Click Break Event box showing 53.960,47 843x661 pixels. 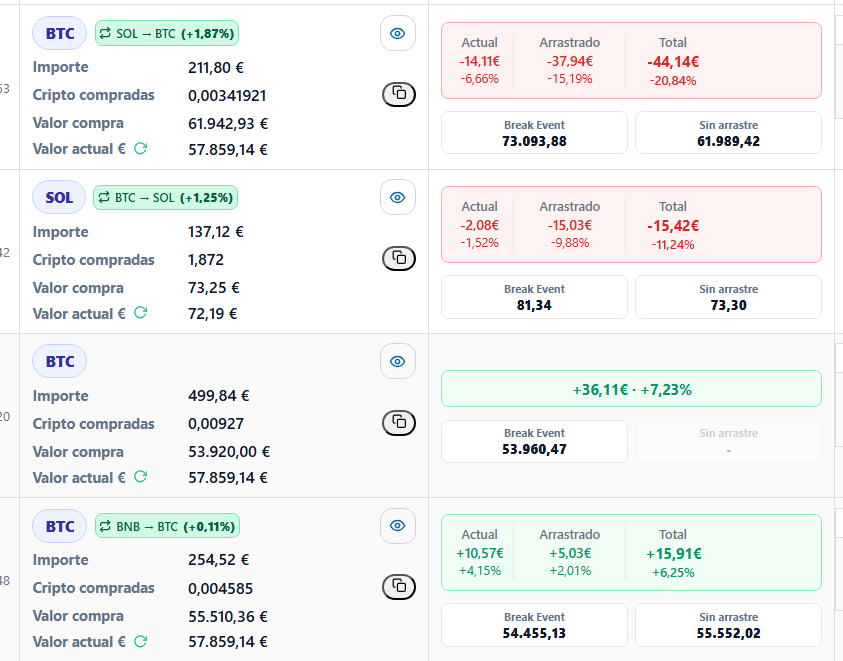[x=534, y=441]
